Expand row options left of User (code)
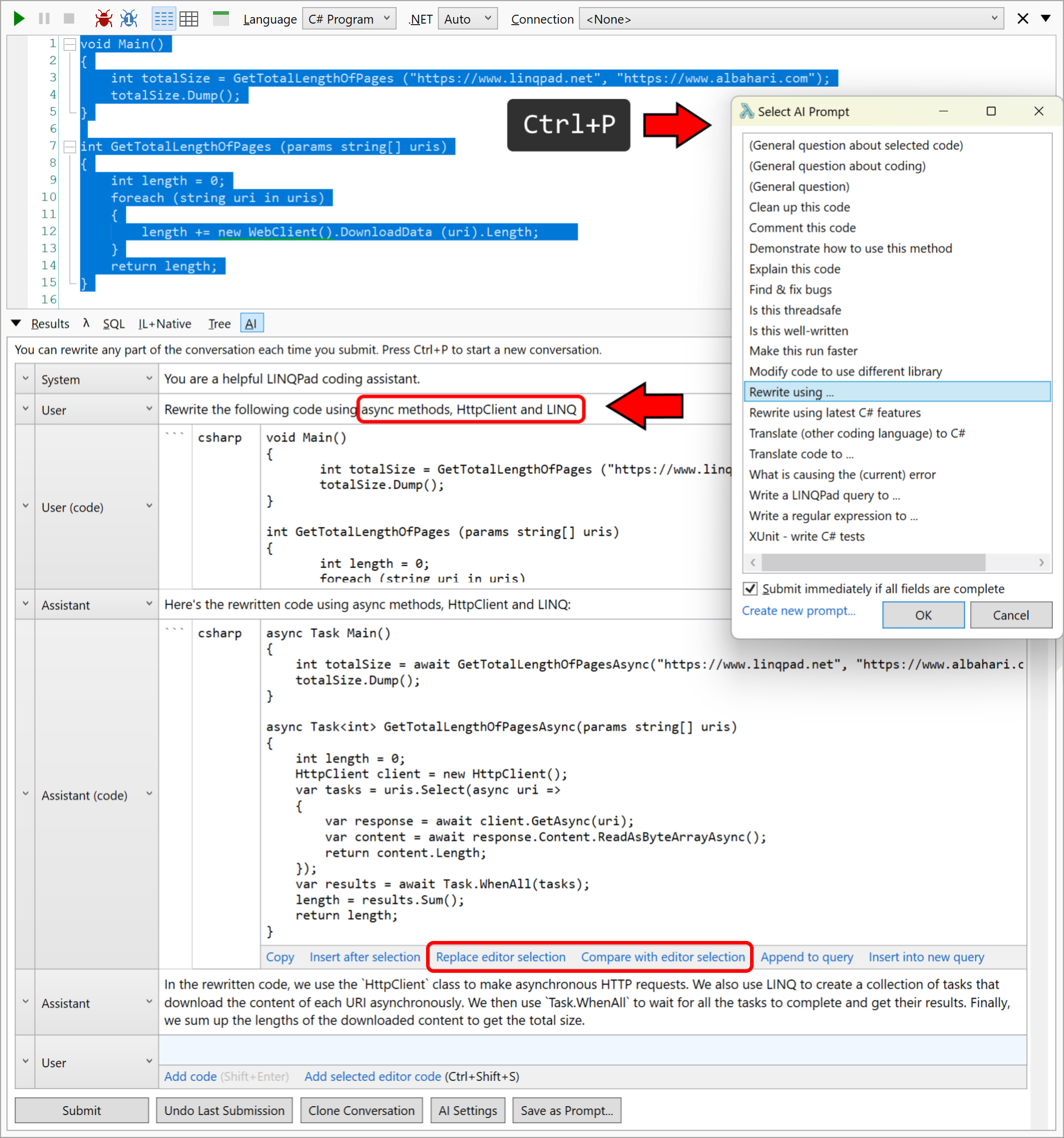 coord(25,506)
